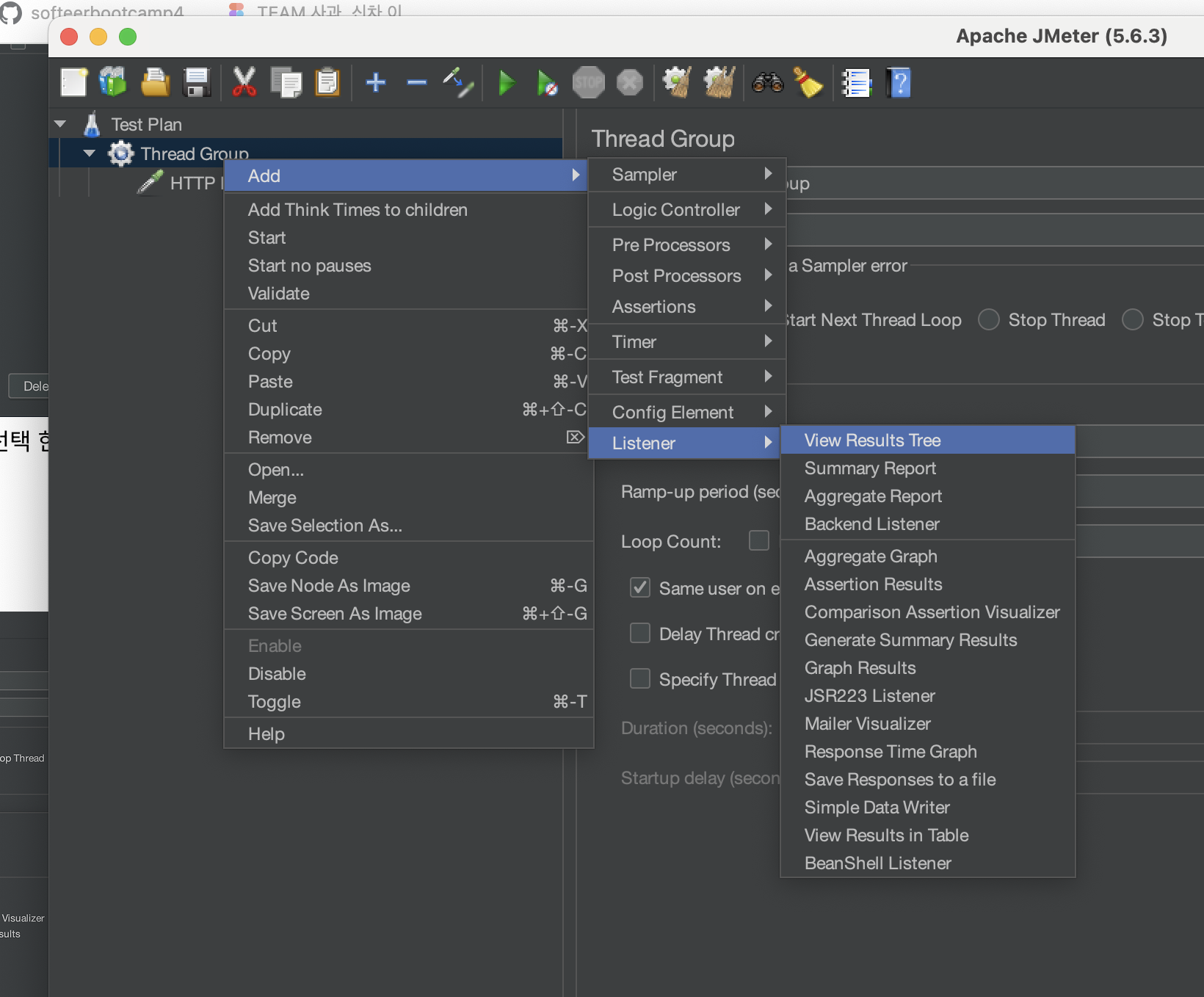Image resolution: width=1204 pixels, height=997 pixels.
Task: Click the Cut scissors icon
Action: [244, 82]
